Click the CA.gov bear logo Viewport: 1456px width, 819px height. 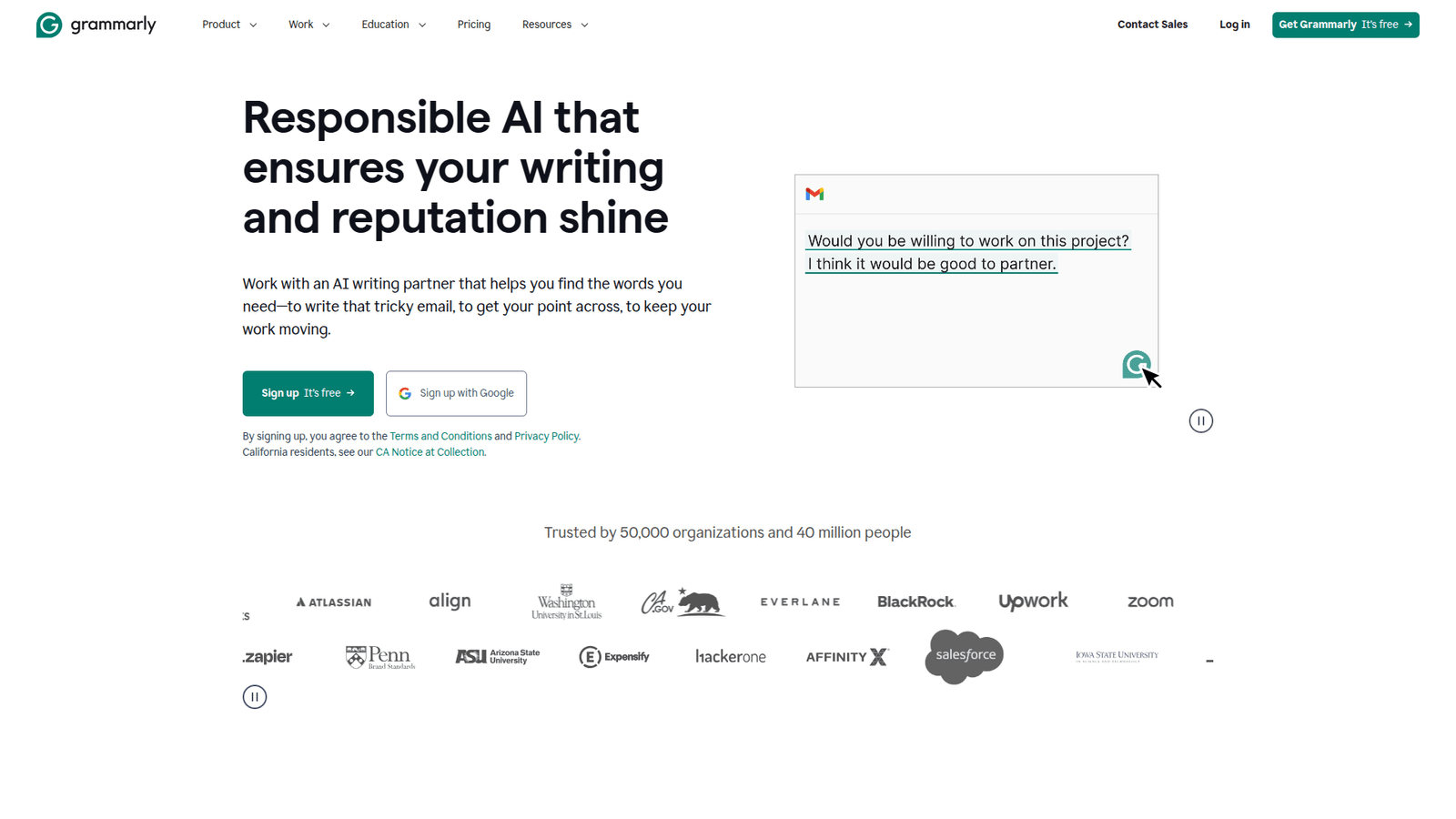coord(682,602)
